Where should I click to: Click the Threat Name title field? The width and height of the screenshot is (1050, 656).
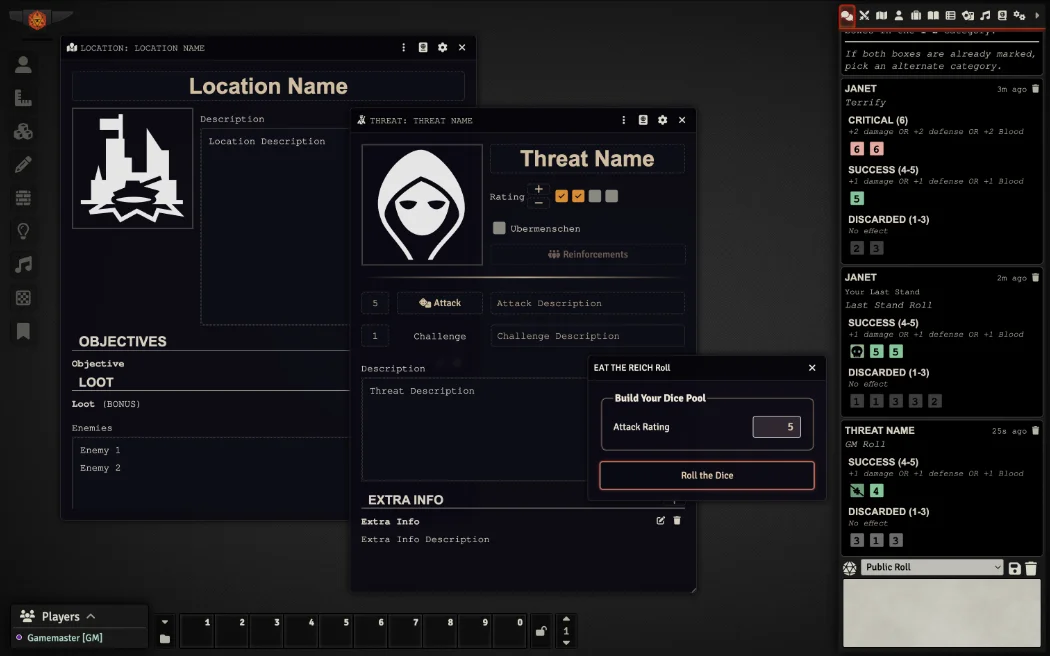click(x=587, y=159)
